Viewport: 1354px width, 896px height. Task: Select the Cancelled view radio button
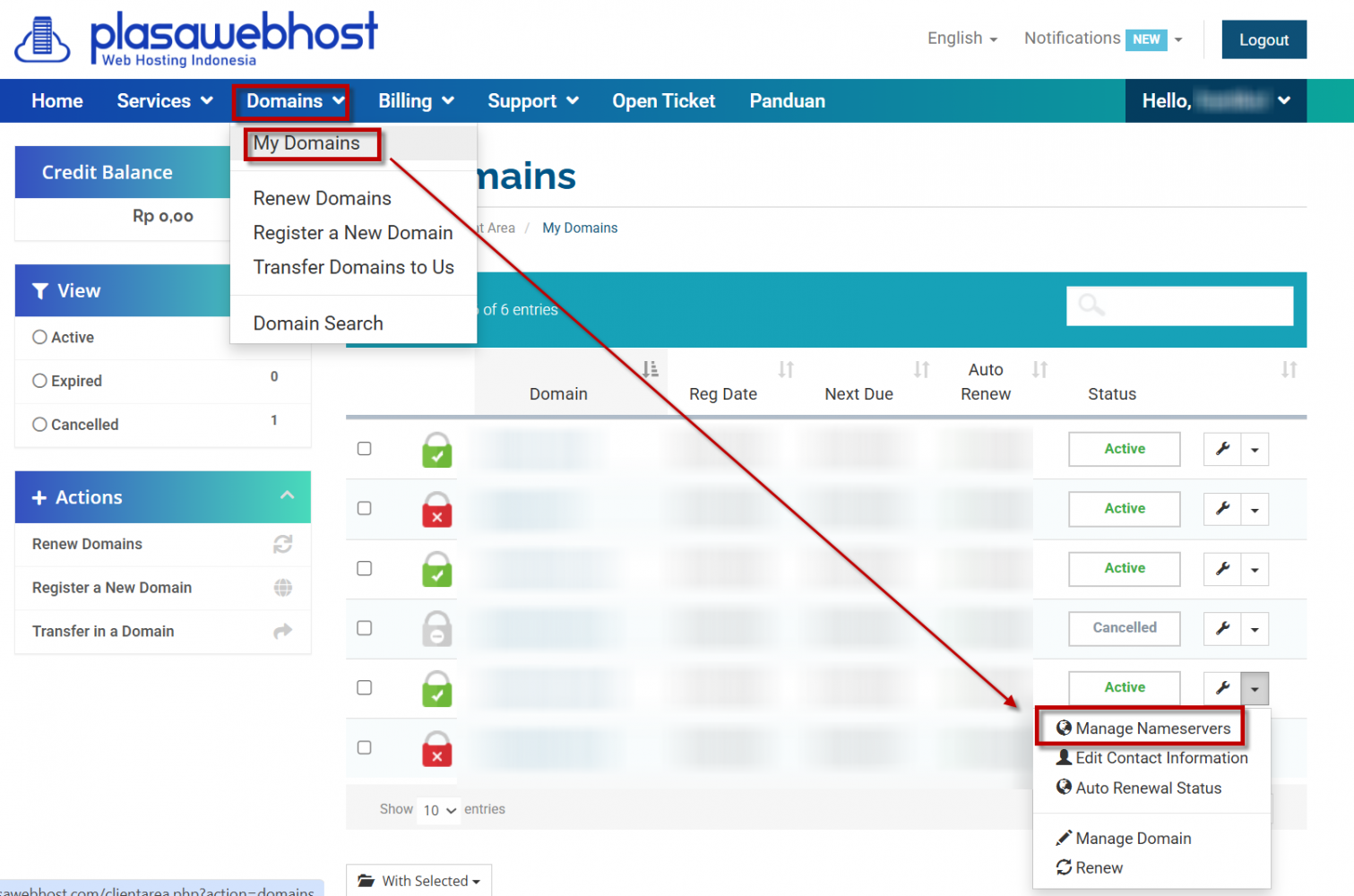coord(39,425)
